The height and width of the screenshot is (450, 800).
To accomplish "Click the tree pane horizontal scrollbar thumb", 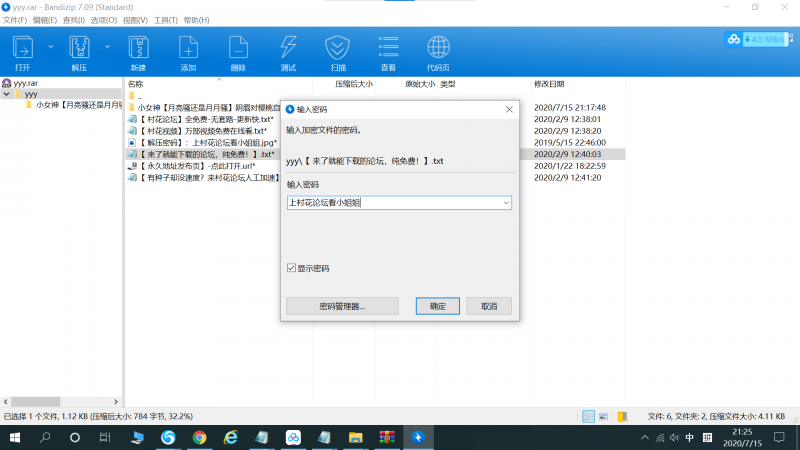I will pos(36,402).
